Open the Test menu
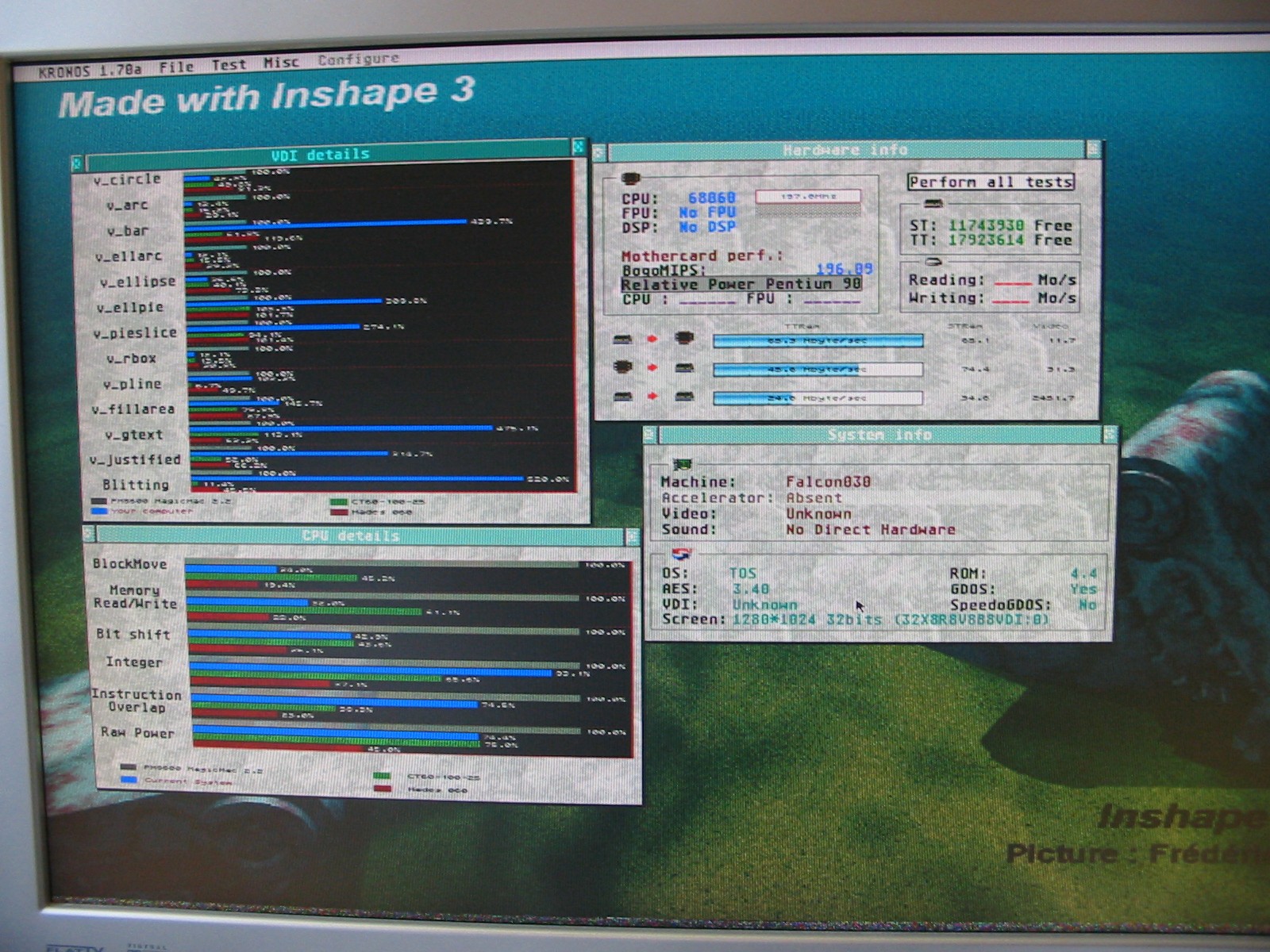 (229, 65)
